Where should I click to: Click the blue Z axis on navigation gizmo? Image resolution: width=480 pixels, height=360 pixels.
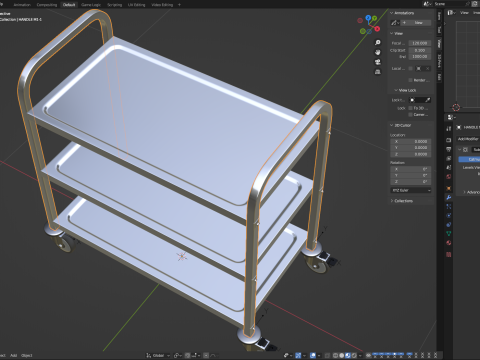tap(368, 18)
